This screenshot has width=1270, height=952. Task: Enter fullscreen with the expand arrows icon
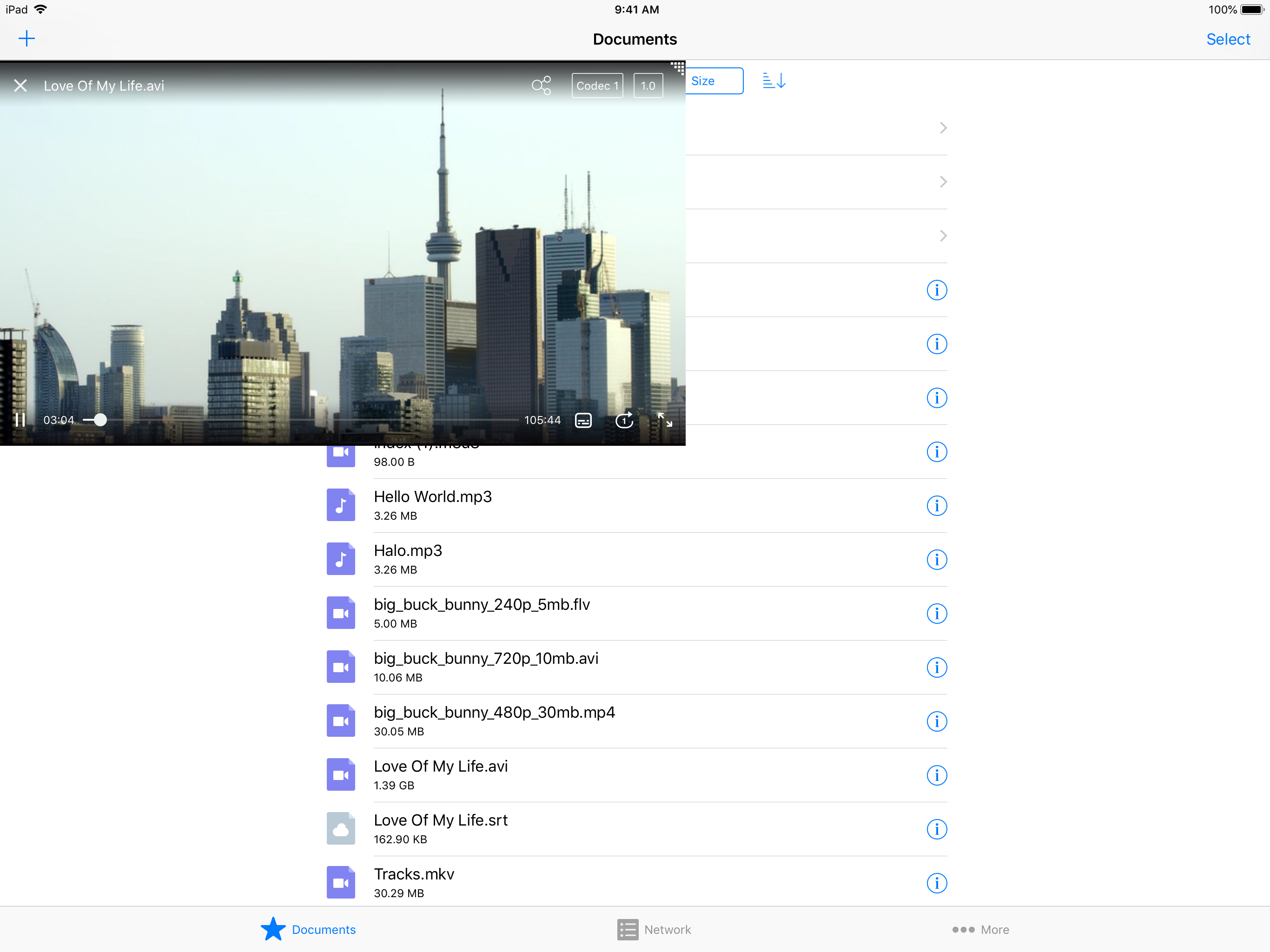(665, 420)
